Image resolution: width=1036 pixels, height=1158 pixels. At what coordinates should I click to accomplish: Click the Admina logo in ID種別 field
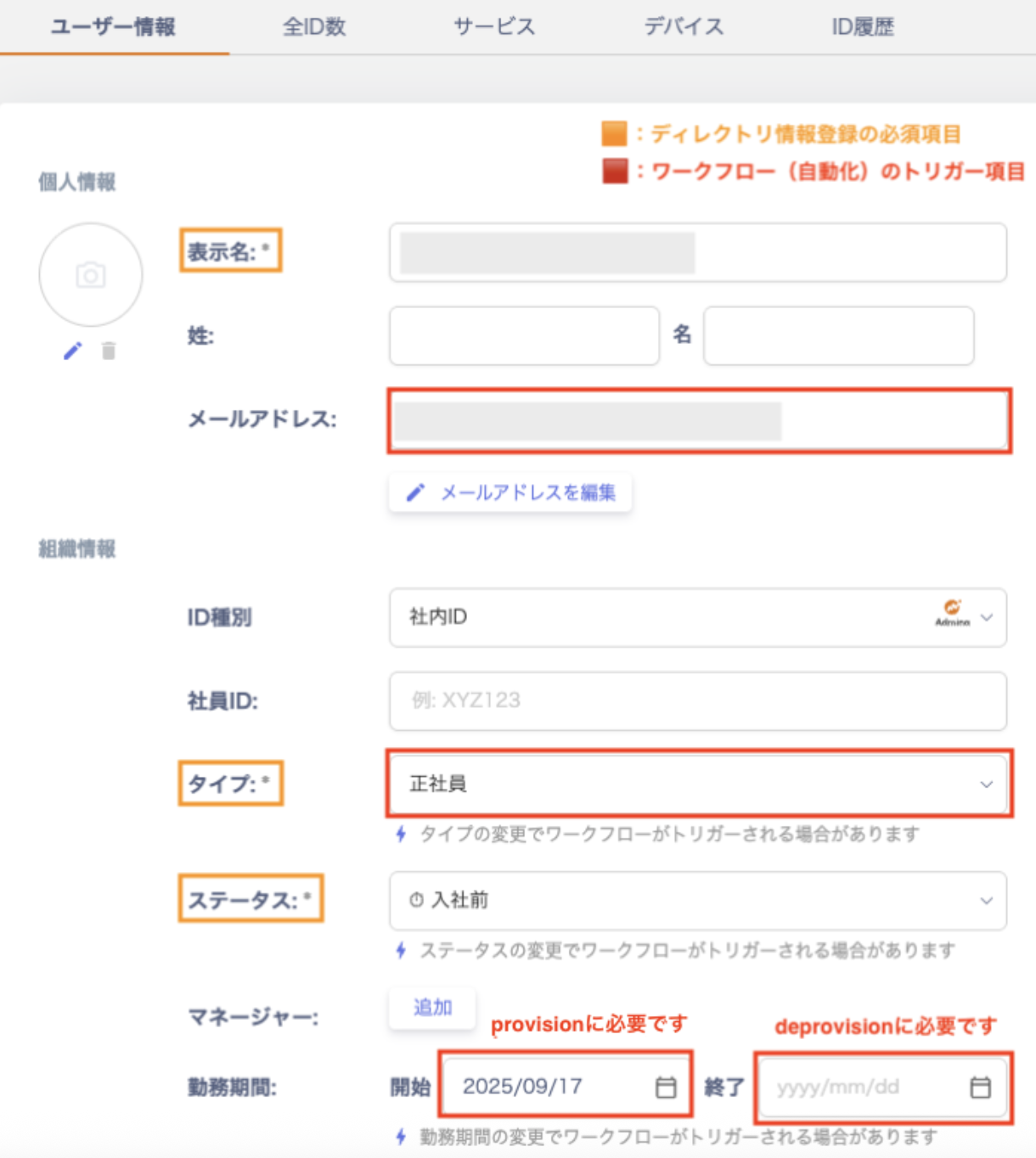(952, 612)
